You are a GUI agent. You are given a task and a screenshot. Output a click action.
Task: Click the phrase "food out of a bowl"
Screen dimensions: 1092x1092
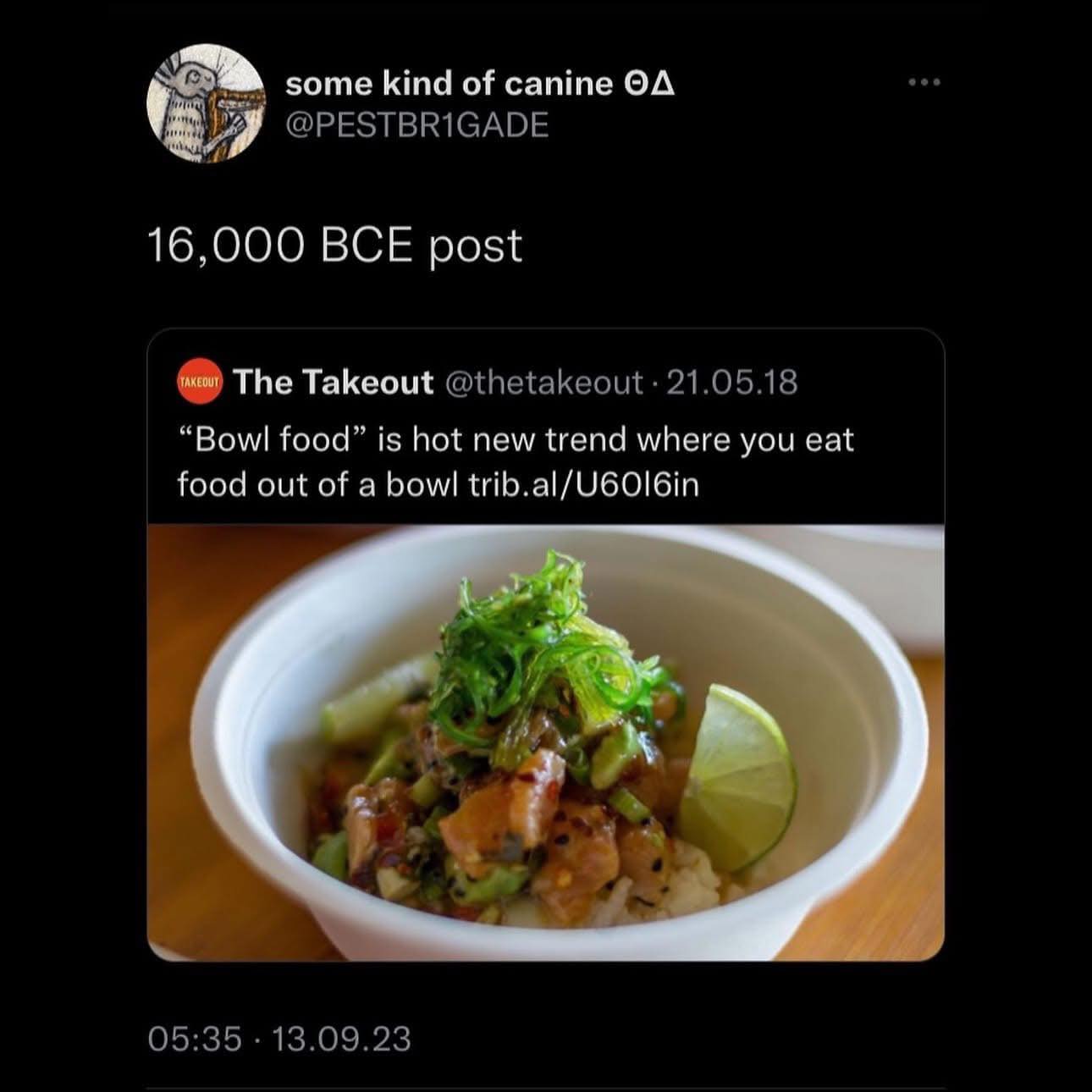coord(318,484)
